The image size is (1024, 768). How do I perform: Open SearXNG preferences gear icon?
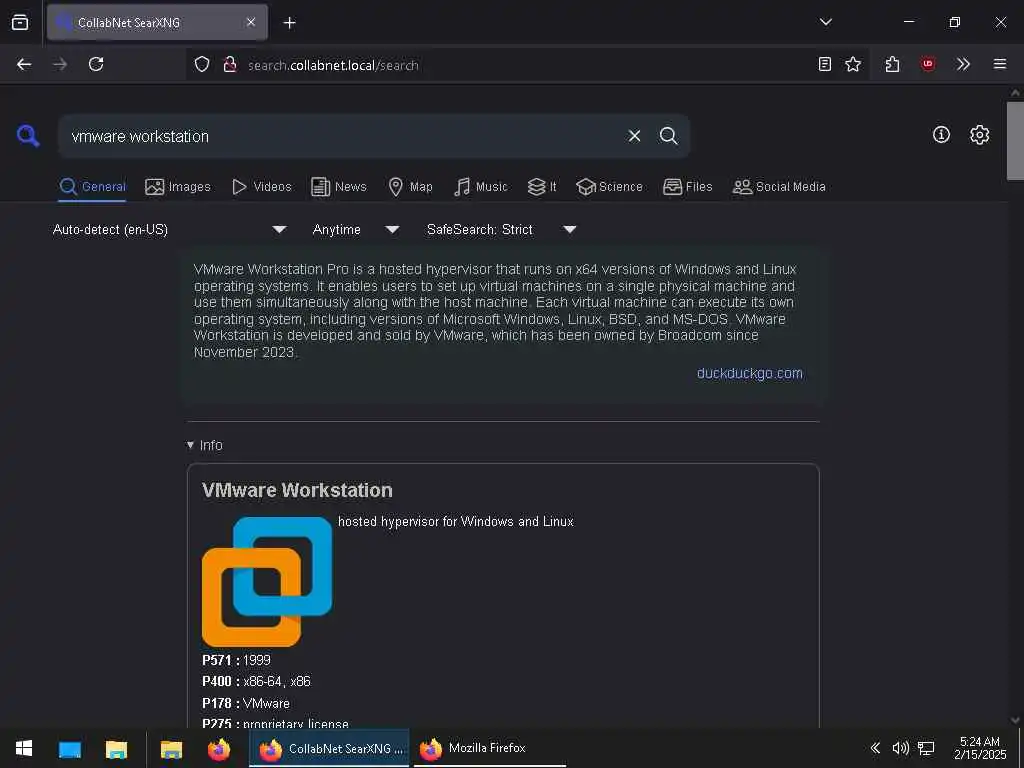979,135
